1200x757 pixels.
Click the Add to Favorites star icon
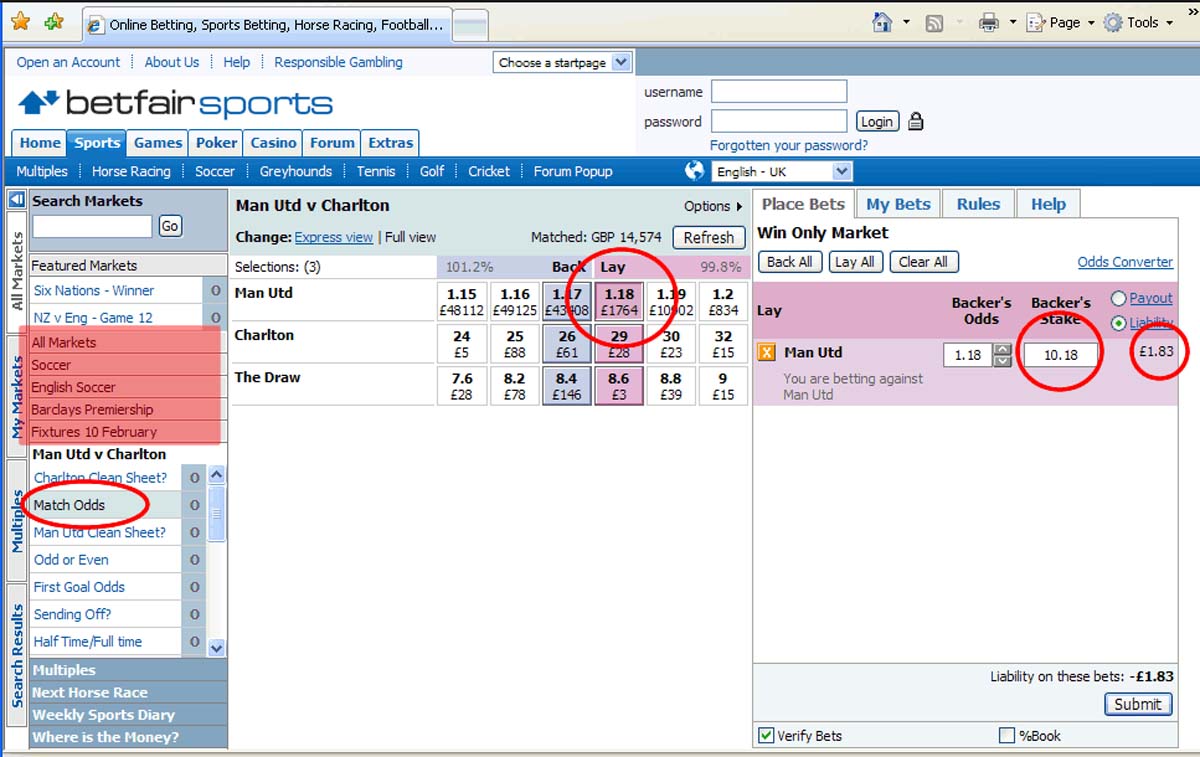click(x=55, y=22)
